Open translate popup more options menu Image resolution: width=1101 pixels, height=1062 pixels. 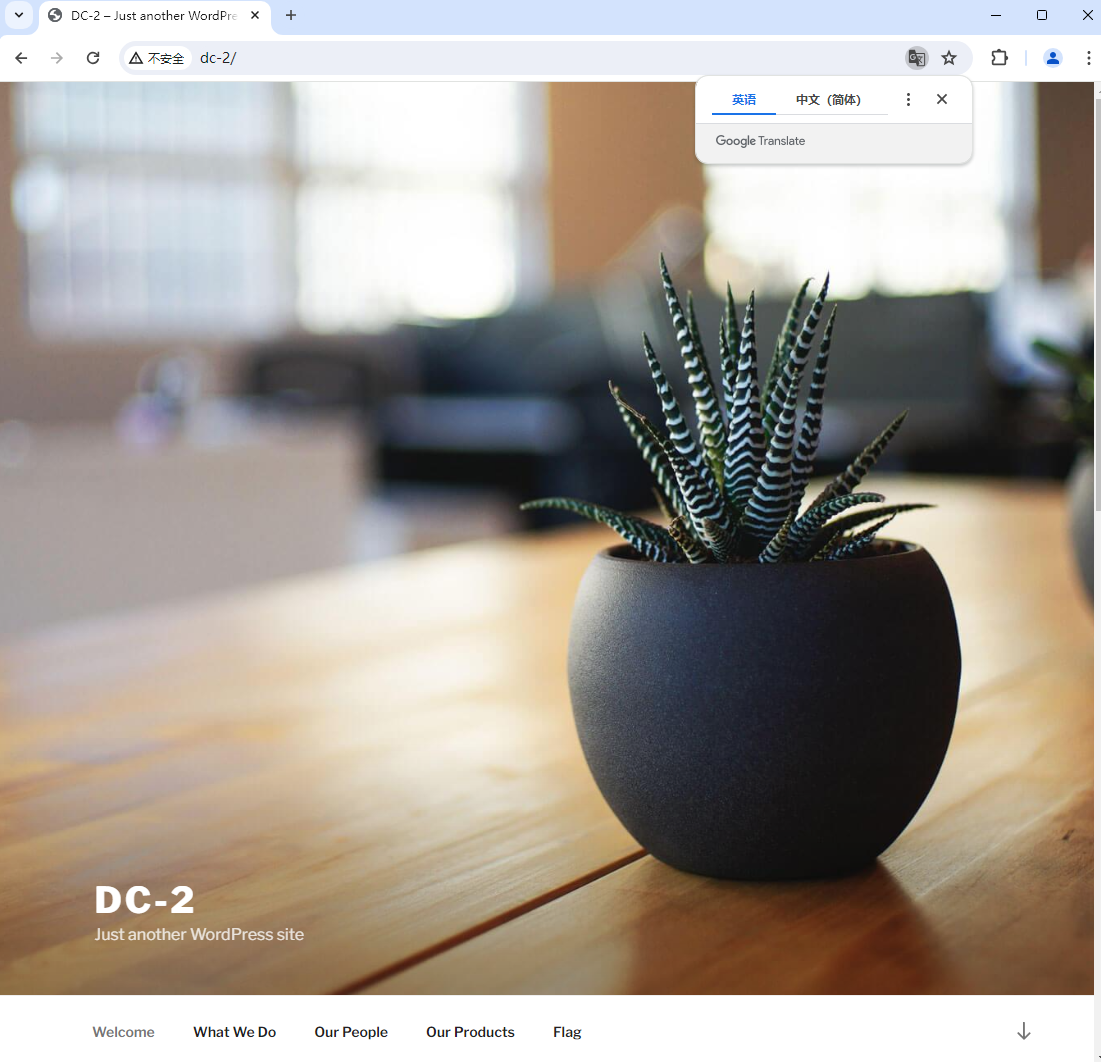(x=908, y=100)
